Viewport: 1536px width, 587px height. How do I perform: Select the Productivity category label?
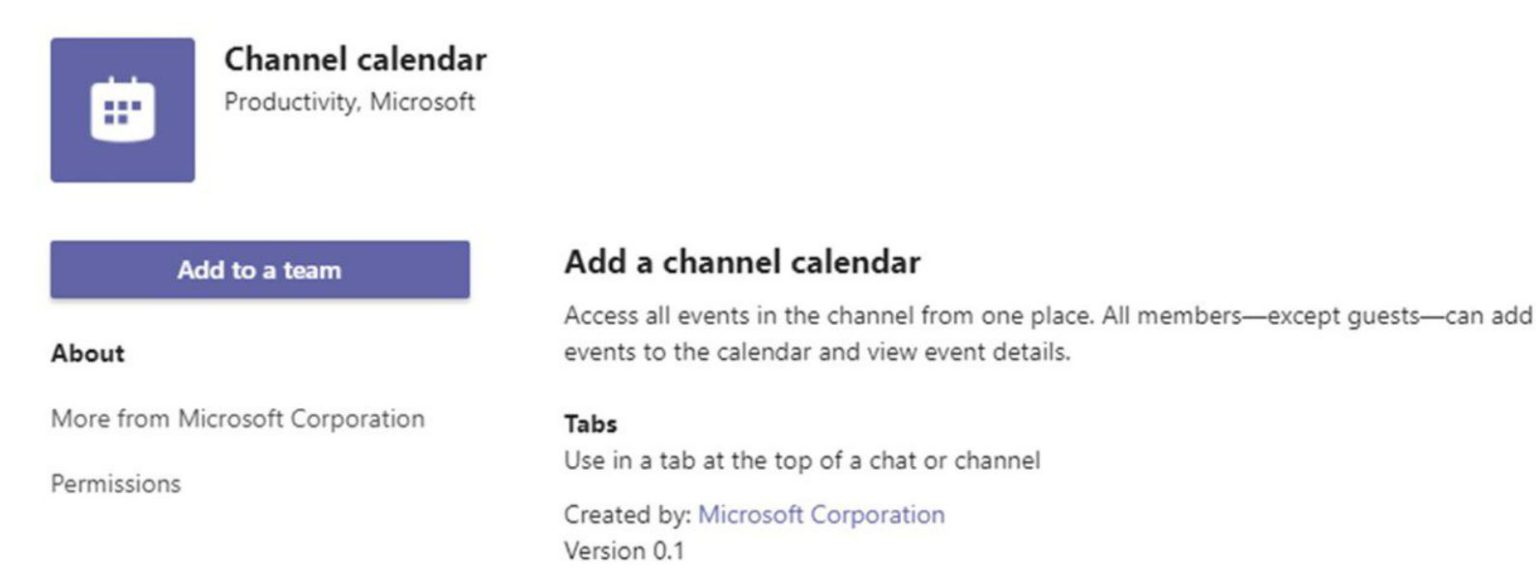(x=290, y=102)
